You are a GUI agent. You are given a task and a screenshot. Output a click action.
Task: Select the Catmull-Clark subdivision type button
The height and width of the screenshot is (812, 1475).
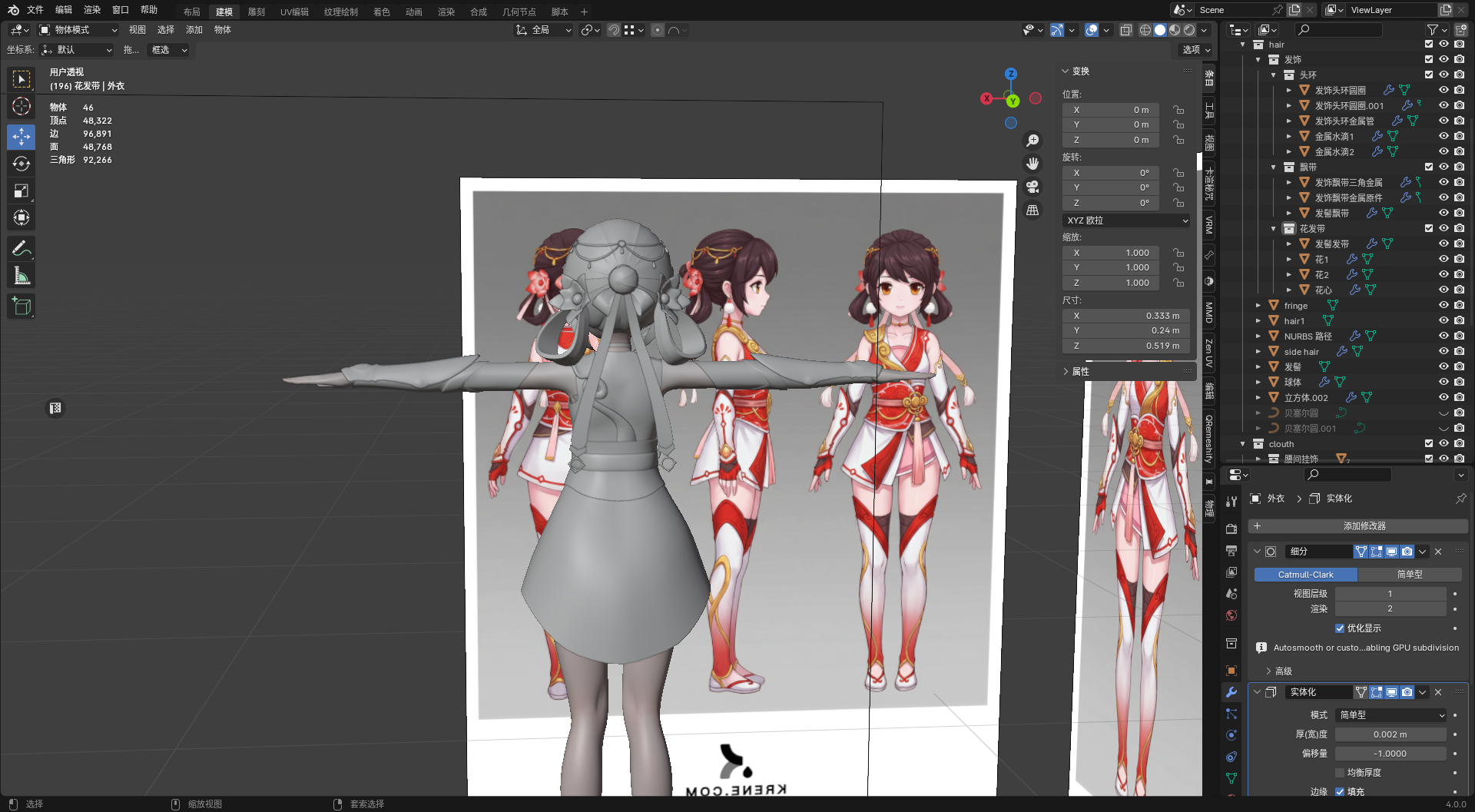[x=1306, y=575]
